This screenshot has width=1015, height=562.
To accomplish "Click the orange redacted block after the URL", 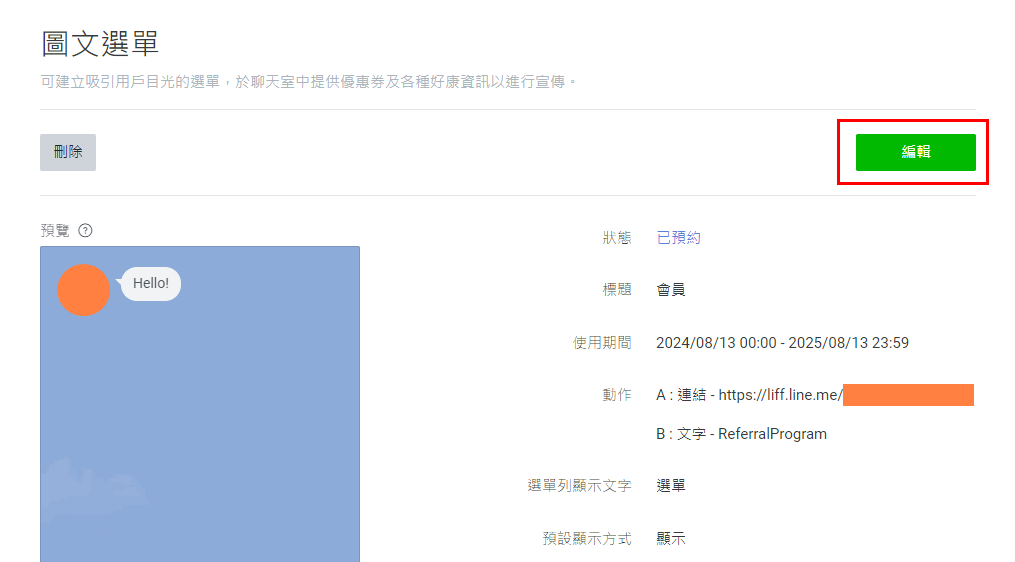I will [908, 395].
